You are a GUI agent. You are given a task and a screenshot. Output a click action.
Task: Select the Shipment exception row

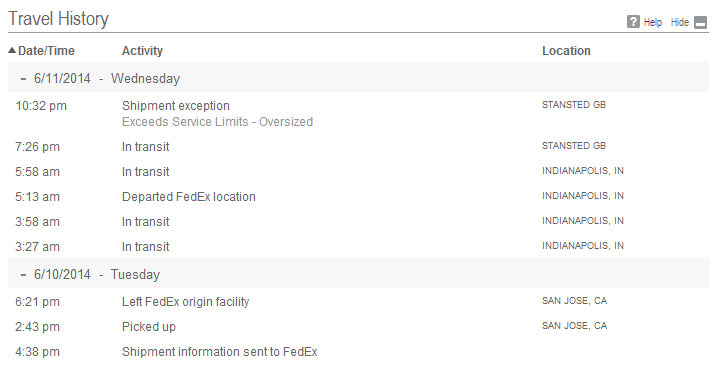358,113
